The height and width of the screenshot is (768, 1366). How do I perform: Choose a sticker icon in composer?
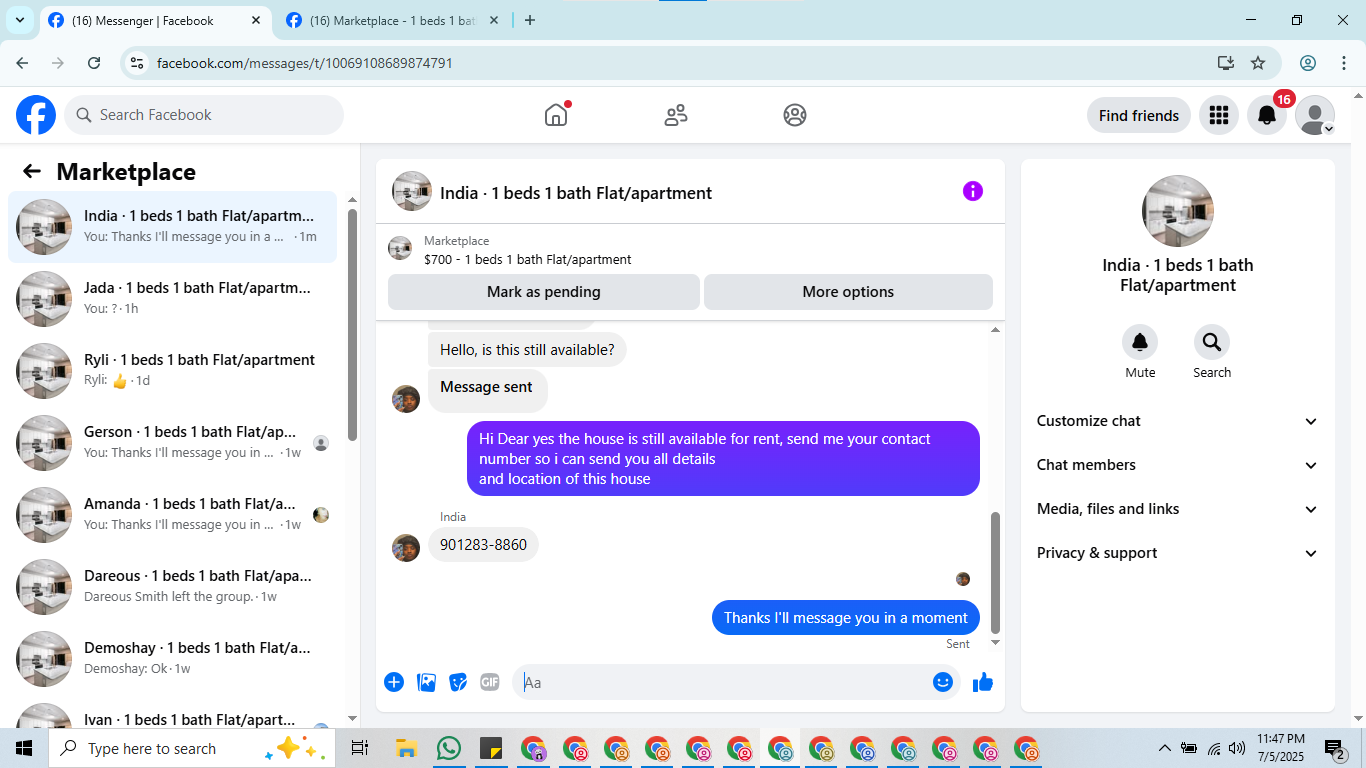click(x=459, y=682)
